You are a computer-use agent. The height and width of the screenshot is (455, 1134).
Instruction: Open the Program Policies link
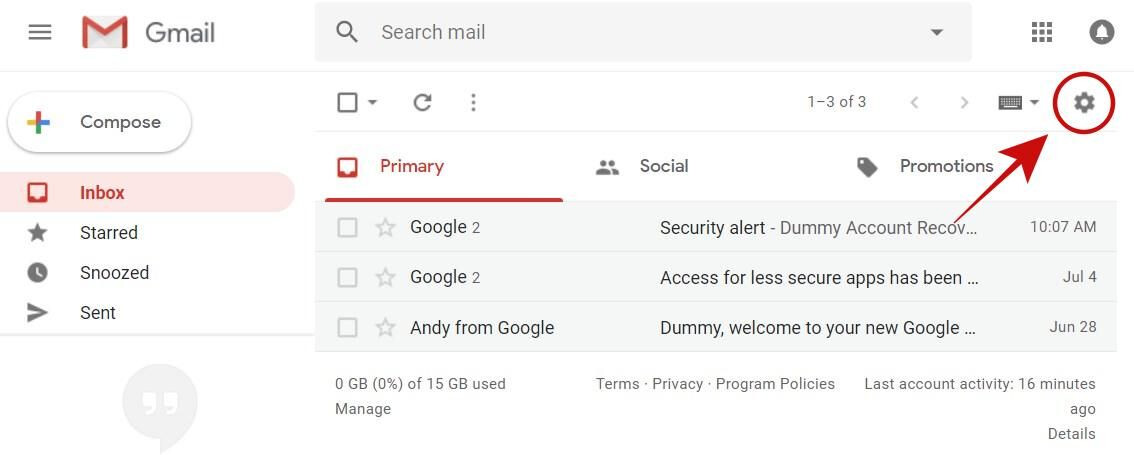point(775,384)
